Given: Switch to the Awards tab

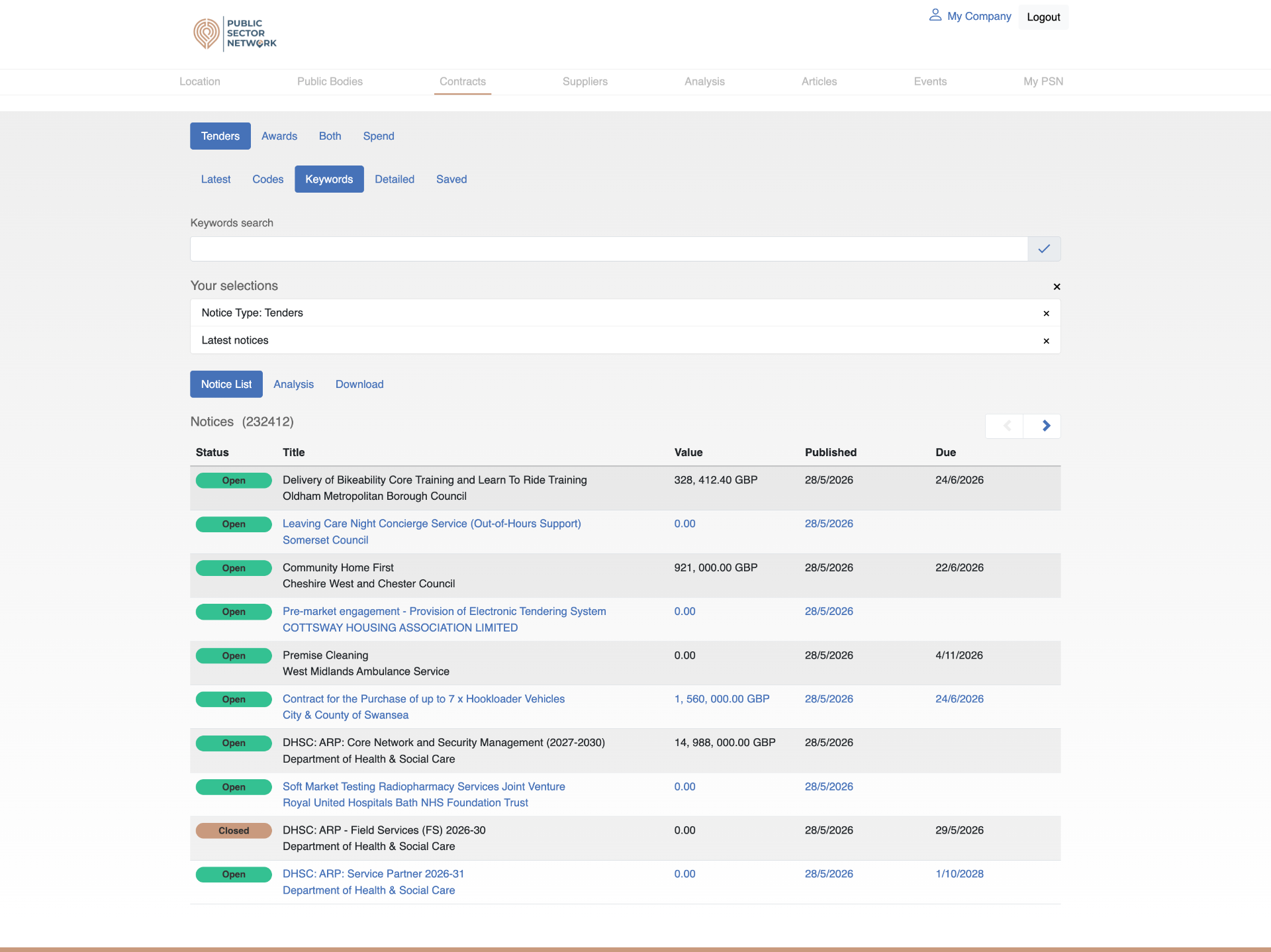Looking at the screenshot, I should click(279, 136).
